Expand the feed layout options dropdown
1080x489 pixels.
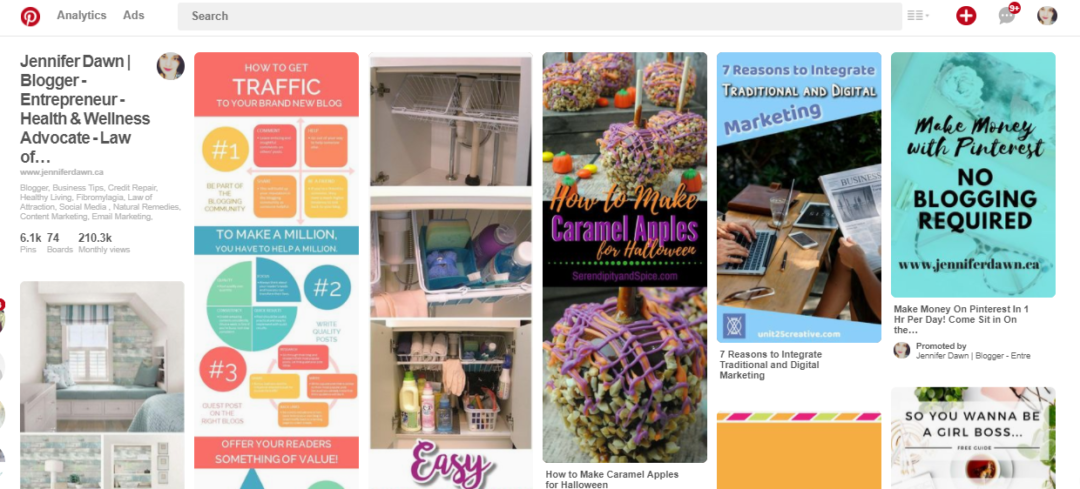[x=917, y=15]
